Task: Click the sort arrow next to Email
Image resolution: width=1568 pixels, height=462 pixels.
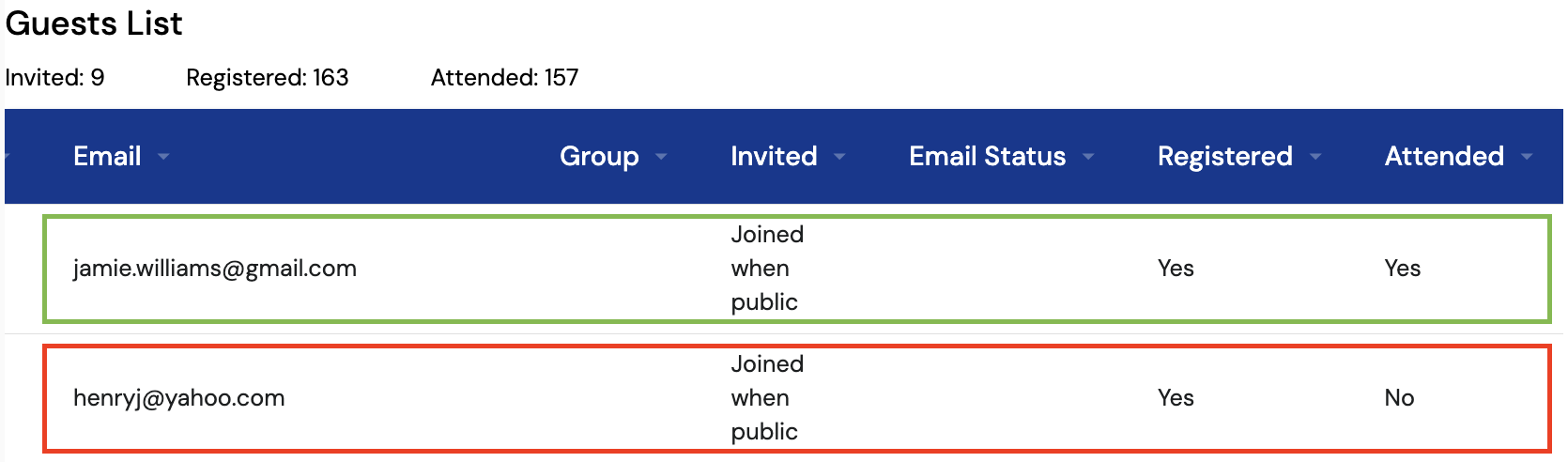Action: (164, 157)
